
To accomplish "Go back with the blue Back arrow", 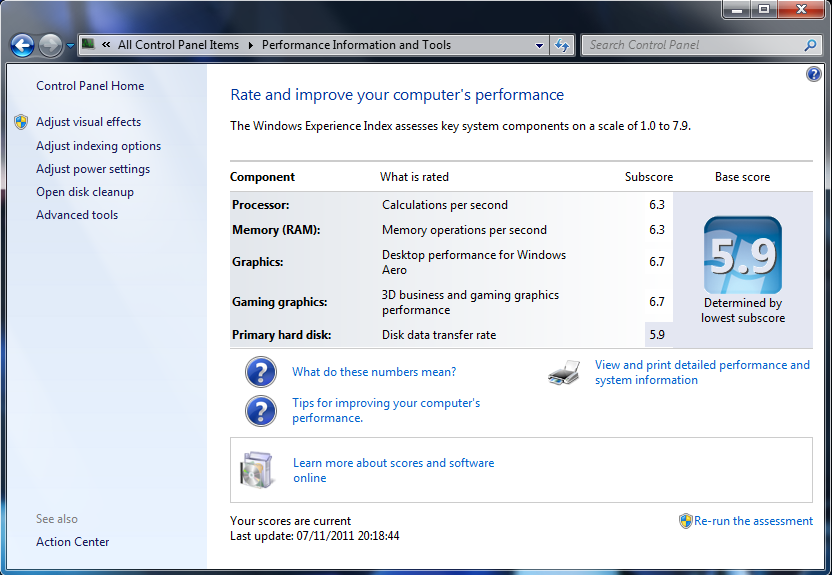I will (x=22, y=46).
